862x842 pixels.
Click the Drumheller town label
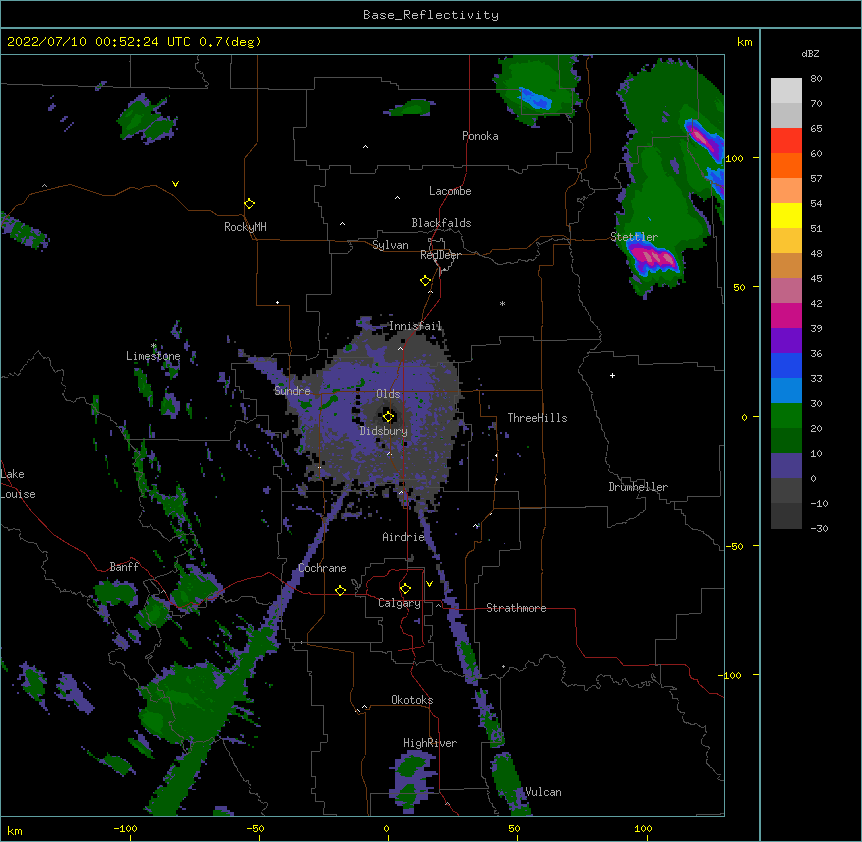coord(638,487)
